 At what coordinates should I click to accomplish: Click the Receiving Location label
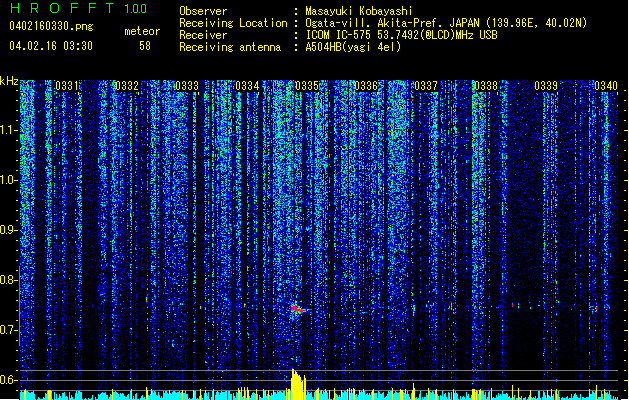tap(233, 23)
